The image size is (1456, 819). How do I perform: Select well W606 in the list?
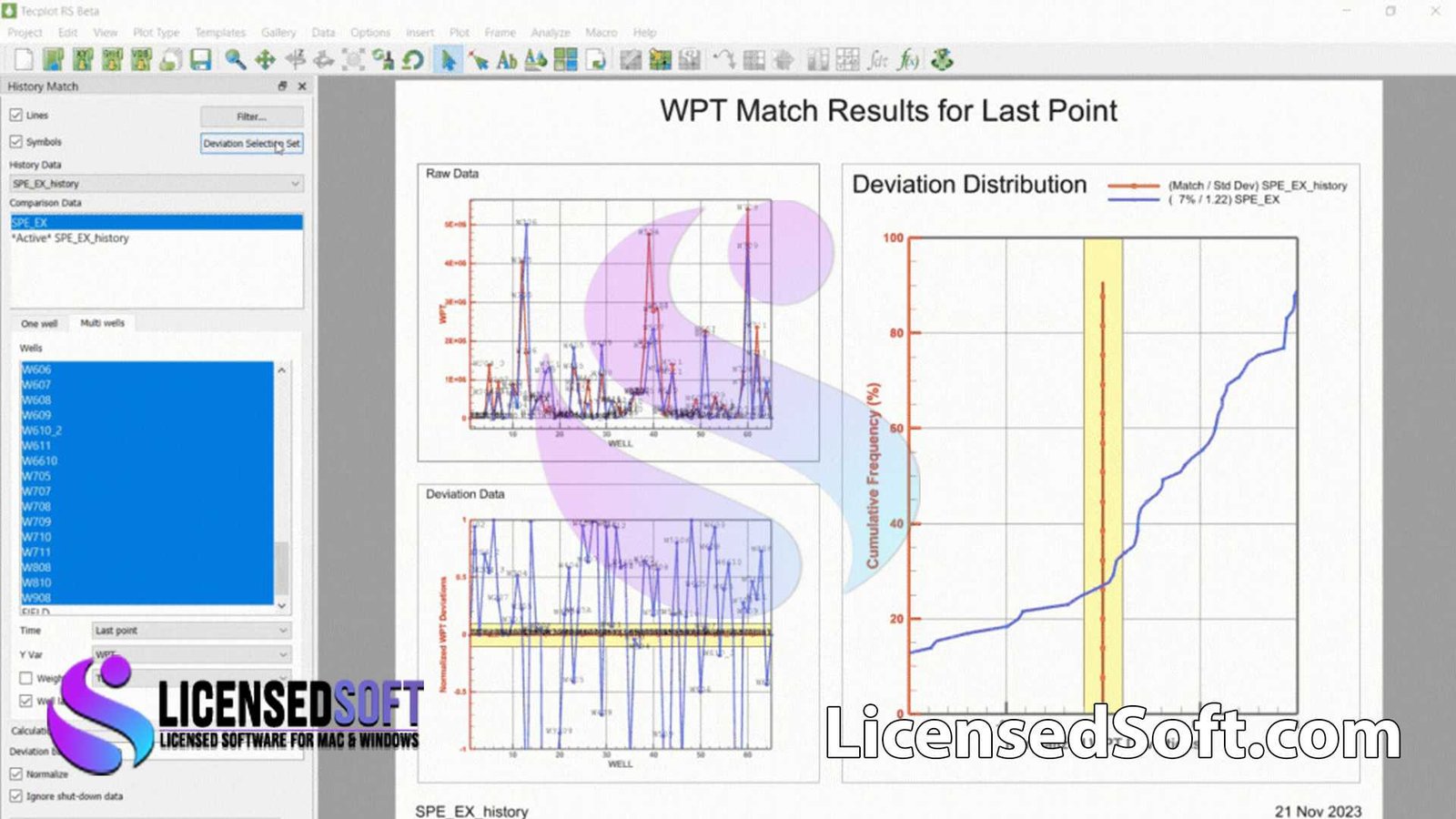(x=147, y=369)
